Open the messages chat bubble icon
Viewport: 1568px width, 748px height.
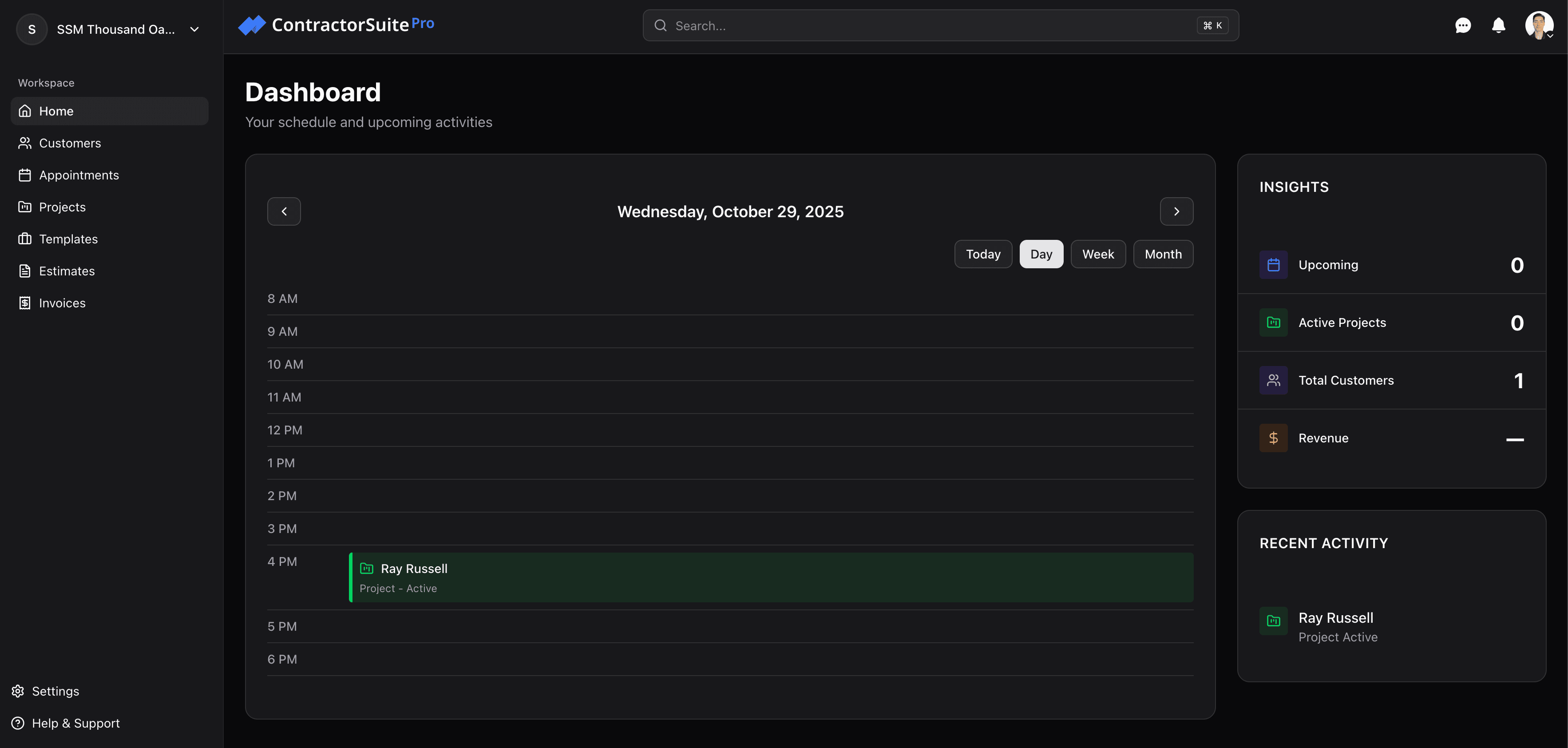click(x=1463, y=26)
